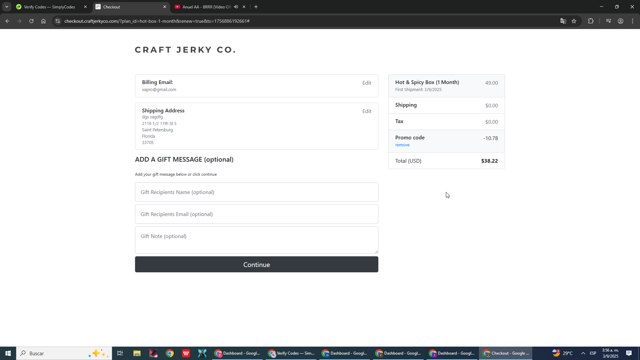Remove the applied promo code

point(402,145)
